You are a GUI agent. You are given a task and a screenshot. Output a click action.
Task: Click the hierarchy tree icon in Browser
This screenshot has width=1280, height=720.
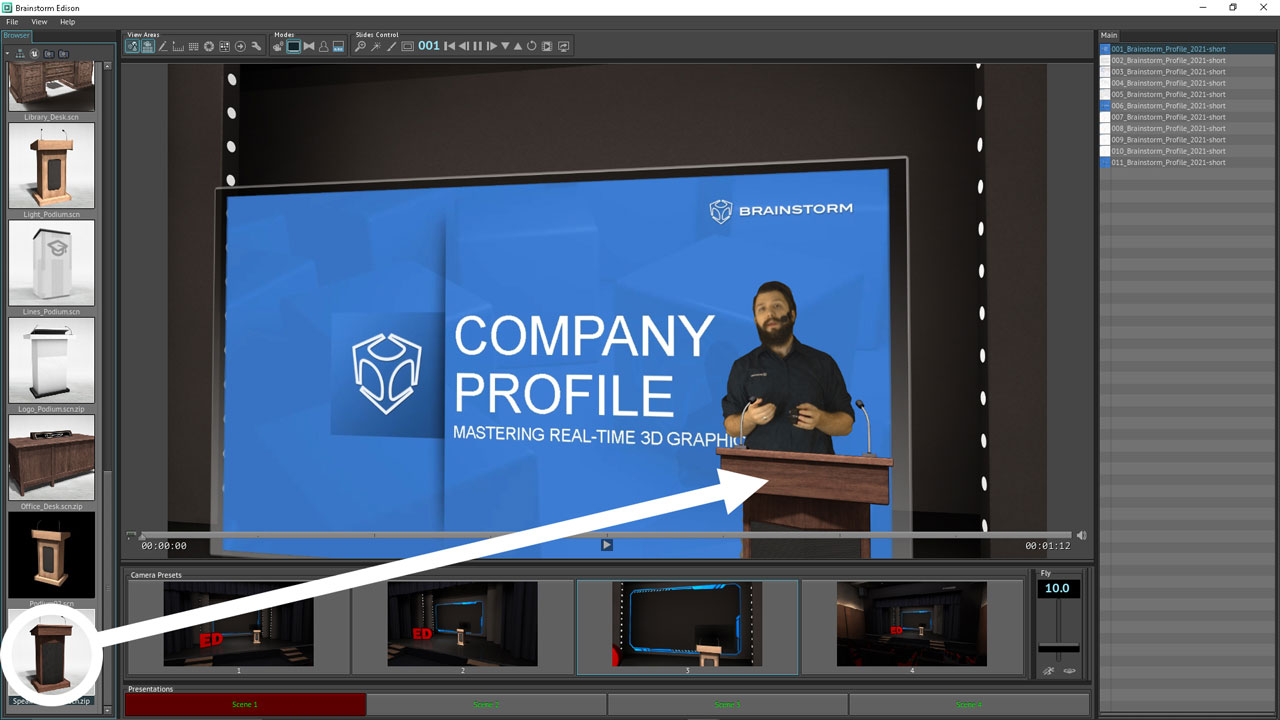coord(20,53)
